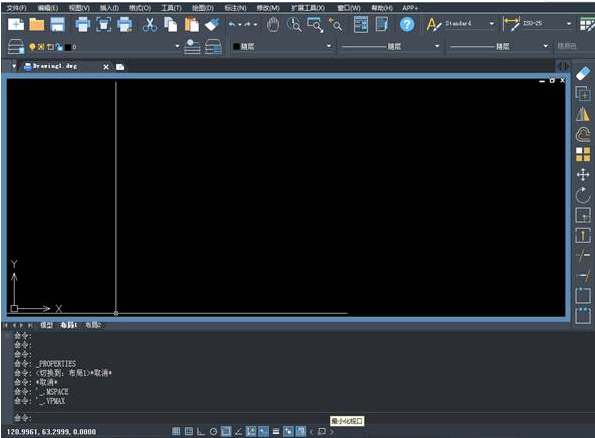595x438 pixels.
Task: Expand the Standard text style dropdown
Action: pos(491,24)
